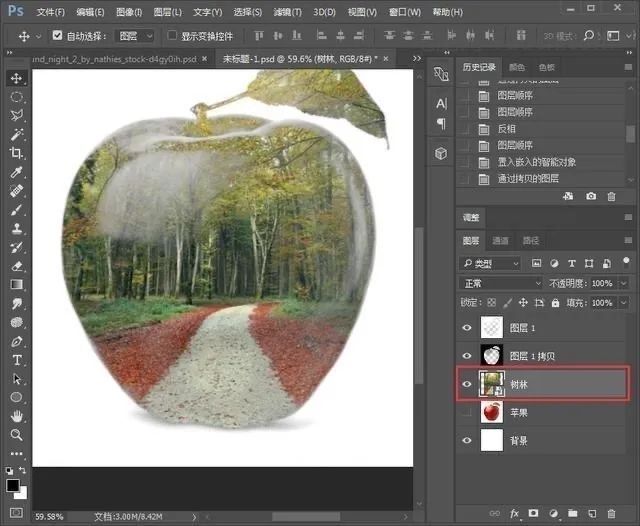Image resolution: width=640 pixels, height=526 pixels.
Task: Toggle the 自动选择 checkbox
Action: [x=58, y=35]
